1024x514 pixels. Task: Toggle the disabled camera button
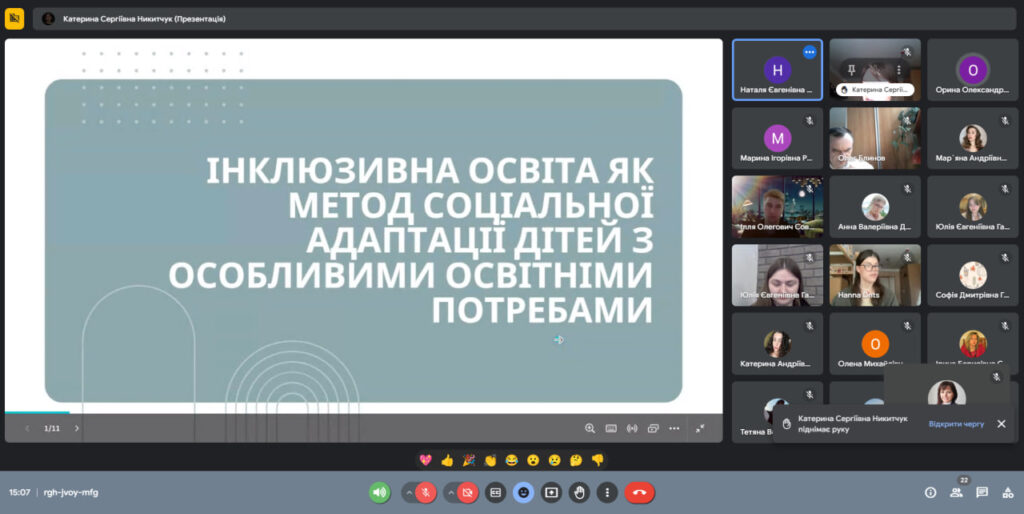point(467,492)
